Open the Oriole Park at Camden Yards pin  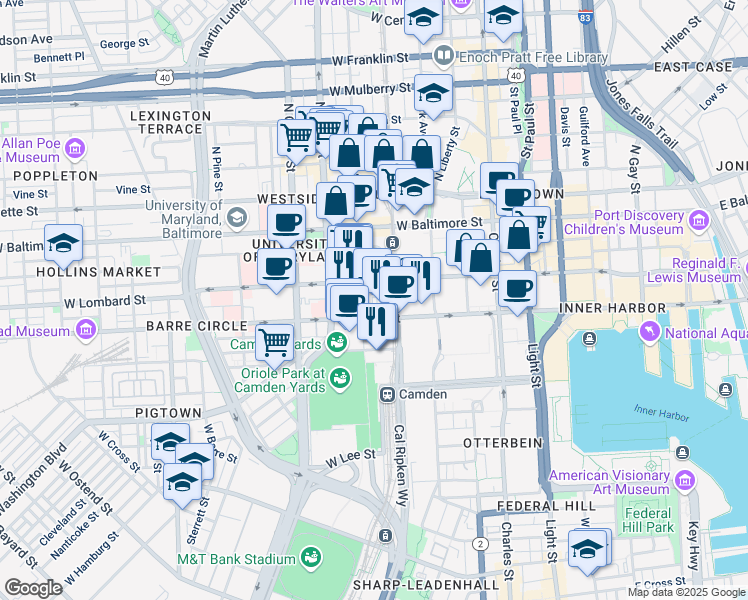pyautogui.click(x=340, y=380)
